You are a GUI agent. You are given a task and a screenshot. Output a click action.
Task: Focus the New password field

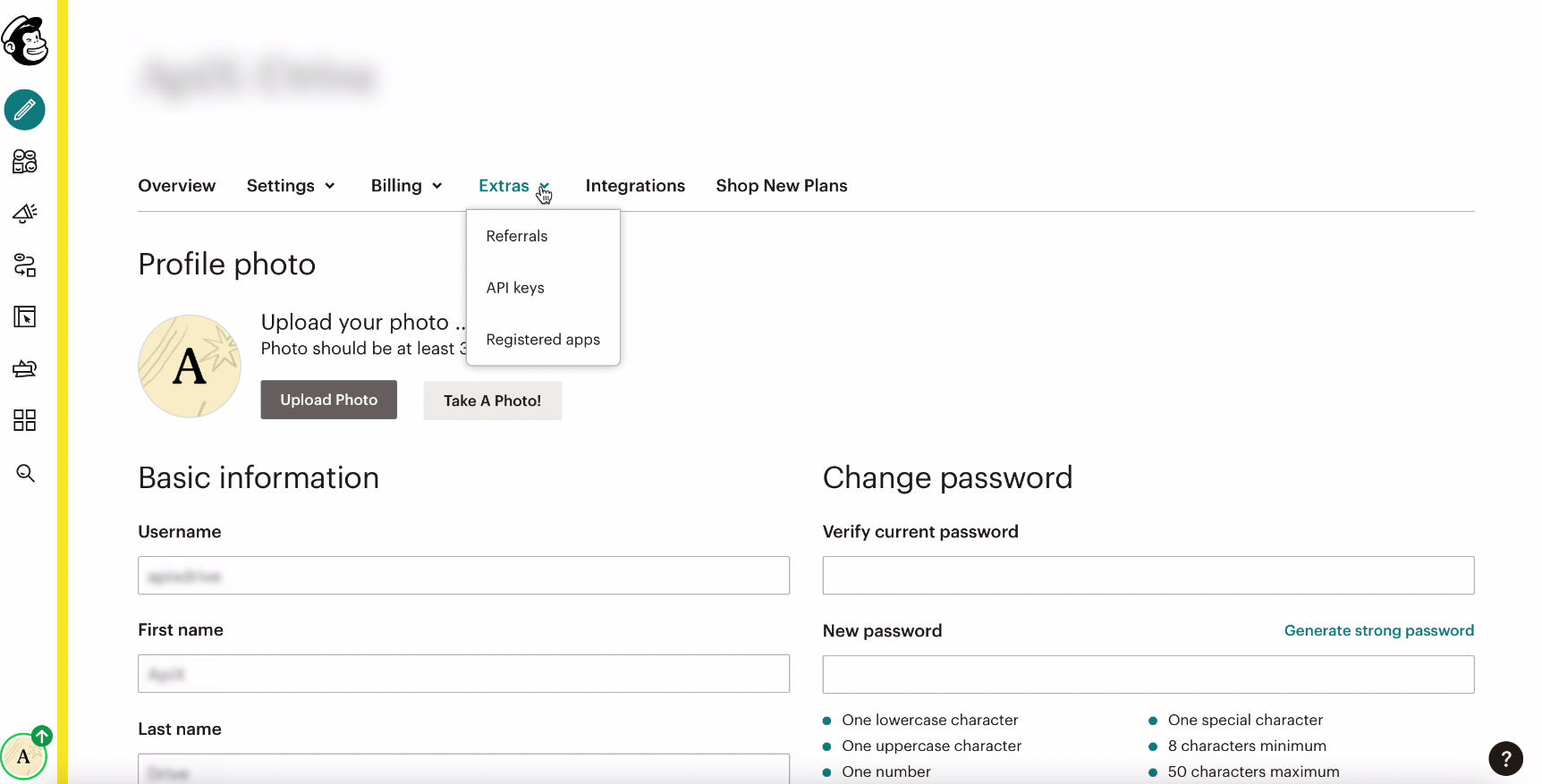pos(1148,675)
